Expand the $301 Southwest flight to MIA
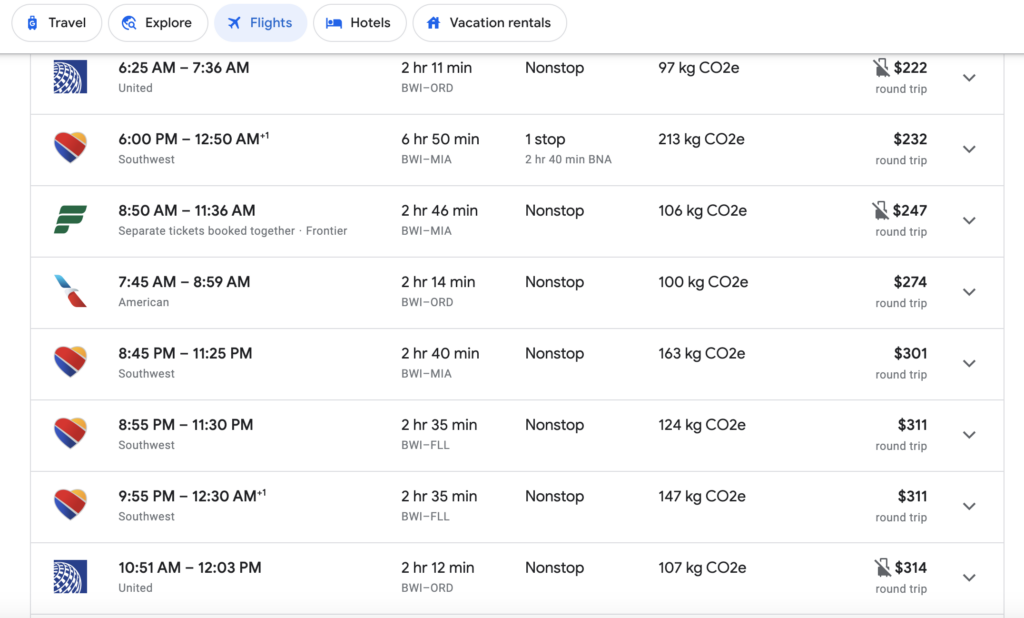 coord(968,363)
